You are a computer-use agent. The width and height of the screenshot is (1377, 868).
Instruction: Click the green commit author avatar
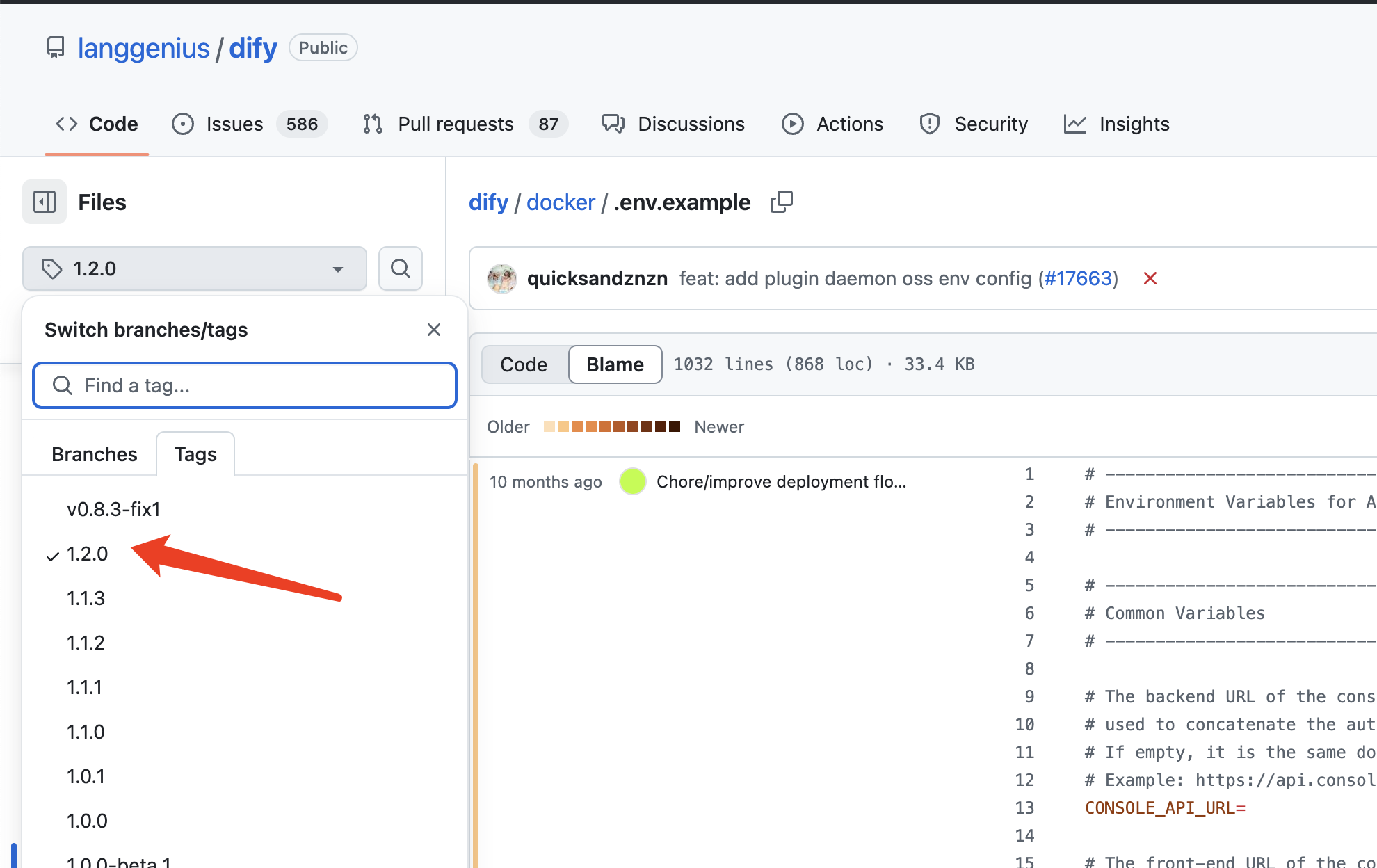[633, 481]
